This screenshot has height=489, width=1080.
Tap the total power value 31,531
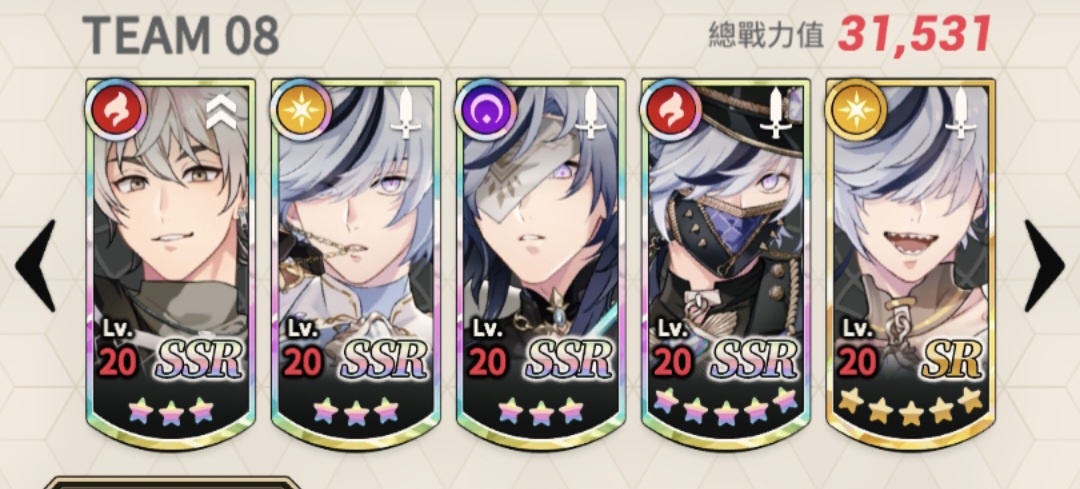pos(914,34)
